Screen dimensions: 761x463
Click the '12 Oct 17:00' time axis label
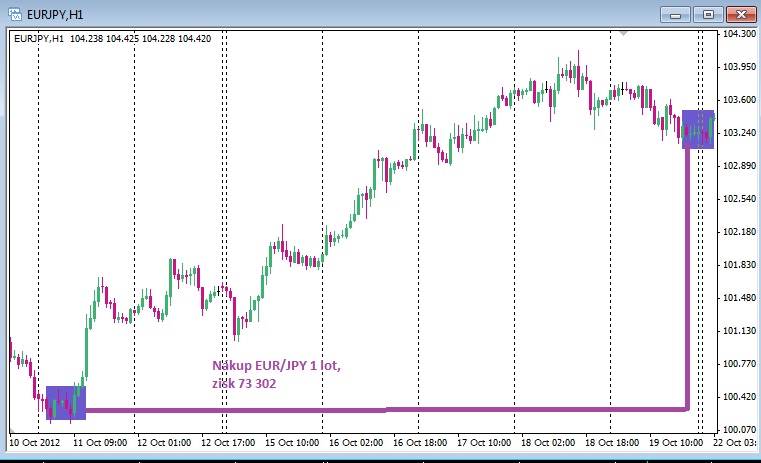pyautogui.click(x=228, y=443)
